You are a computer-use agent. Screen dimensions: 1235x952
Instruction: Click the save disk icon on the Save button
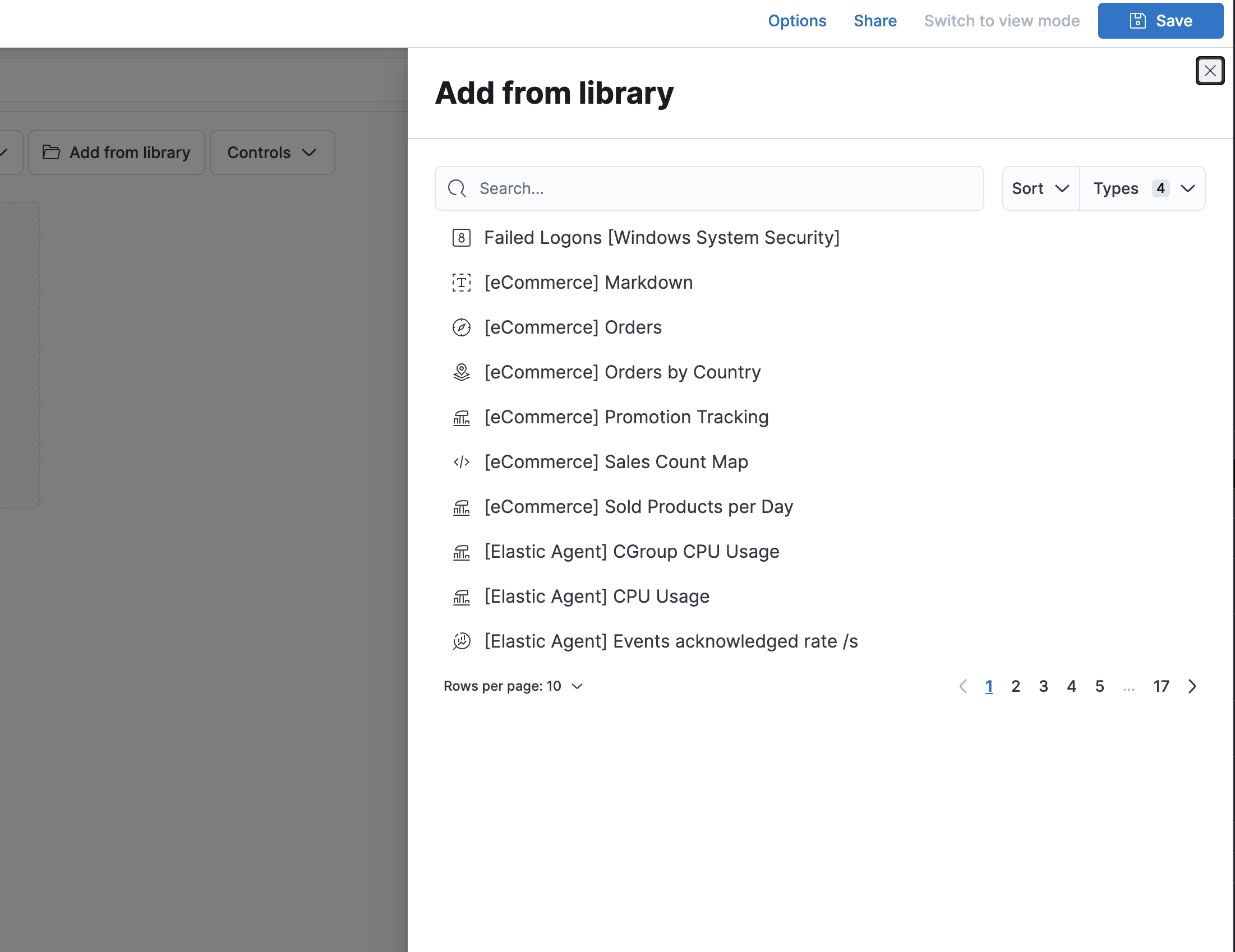pyautogui.click(x=1137, y=20)
